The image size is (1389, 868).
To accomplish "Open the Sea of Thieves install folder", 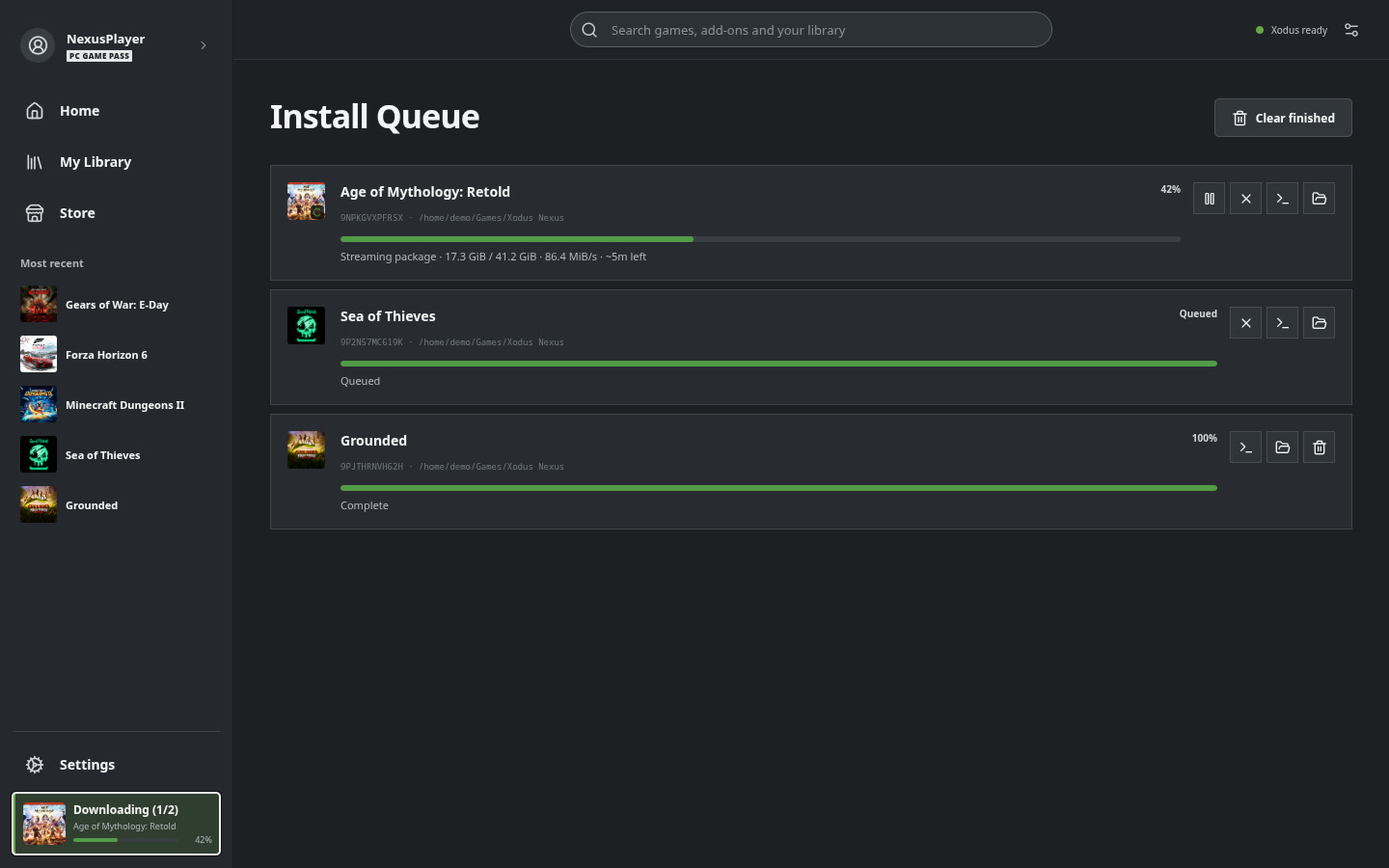I will tap(1319, 323).
